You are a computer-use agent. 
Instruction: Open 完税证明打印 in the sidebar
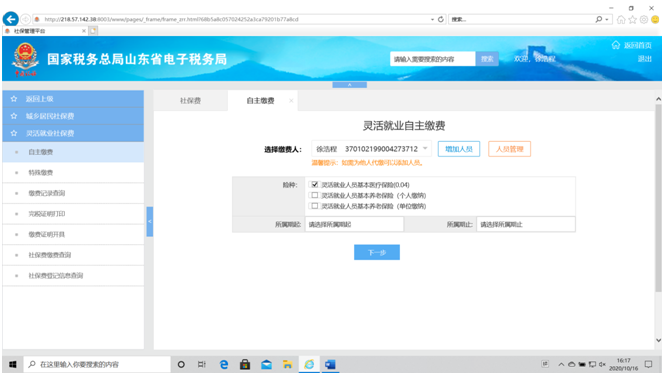(73, 214)
